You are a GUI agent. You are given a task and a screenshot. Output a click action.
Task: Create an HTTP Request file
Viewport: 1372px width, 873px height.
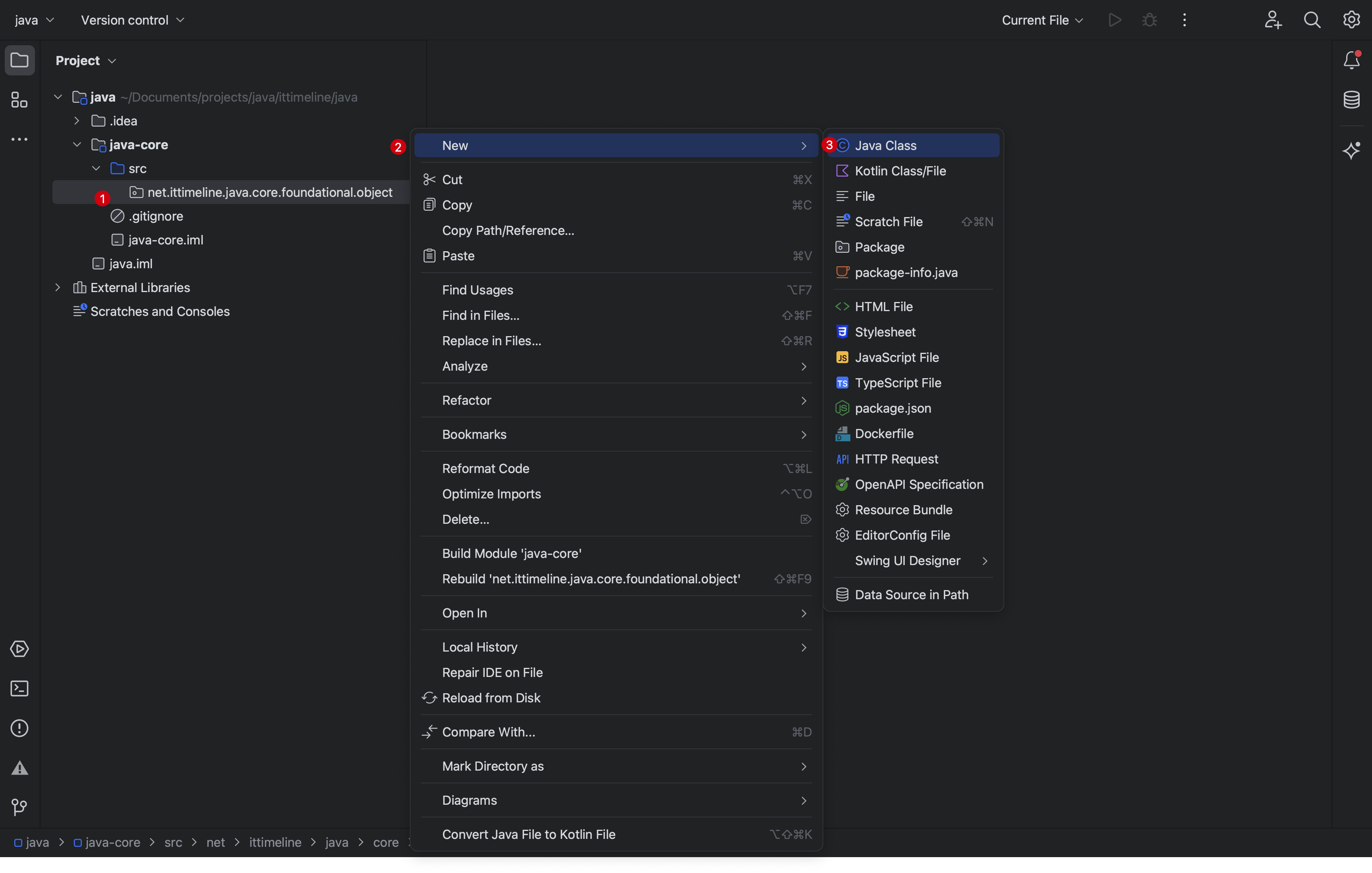pyautogui.click(x=913, y=459)
